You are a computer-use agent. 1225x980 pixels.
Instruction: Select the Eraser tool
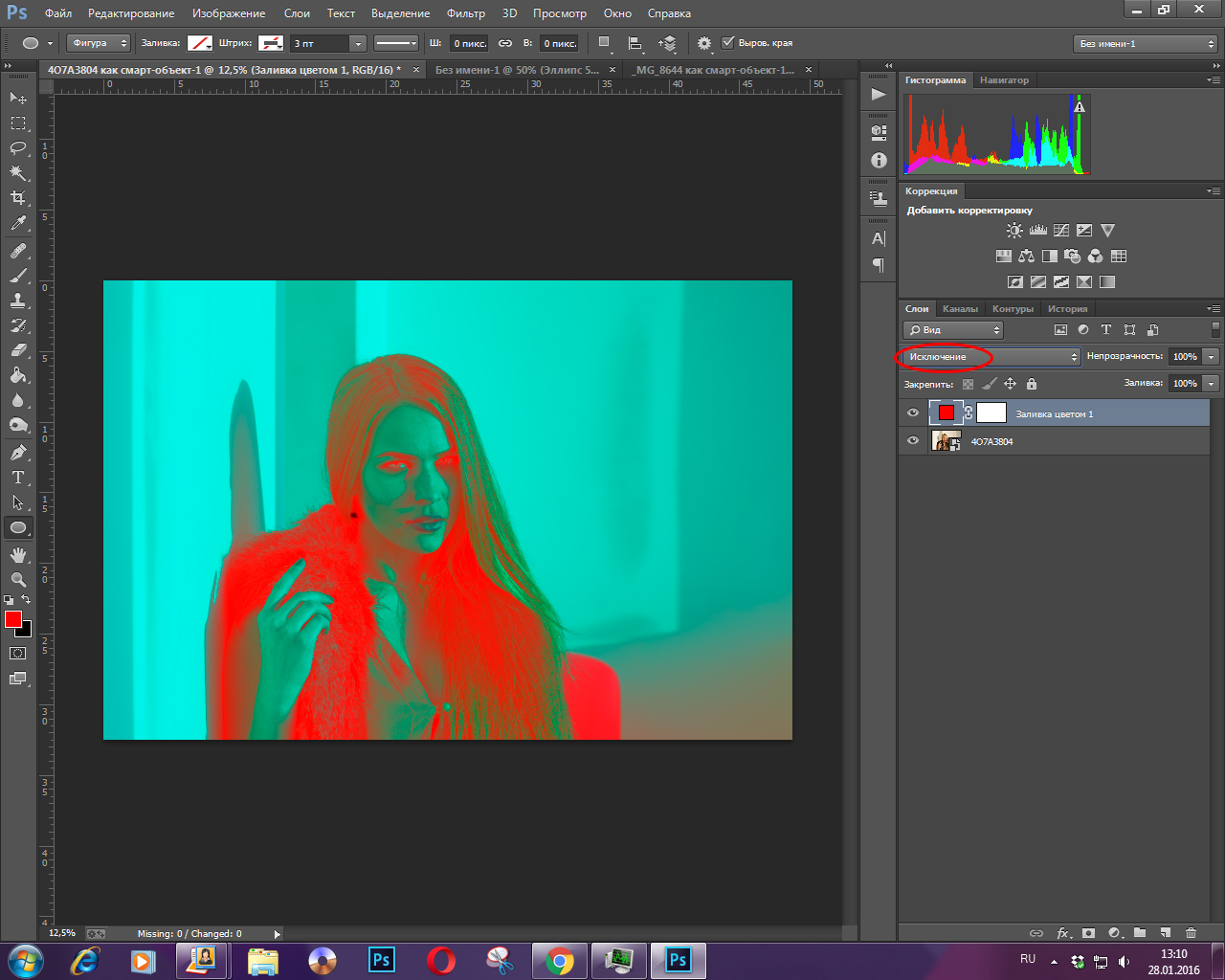coord(18,350)
